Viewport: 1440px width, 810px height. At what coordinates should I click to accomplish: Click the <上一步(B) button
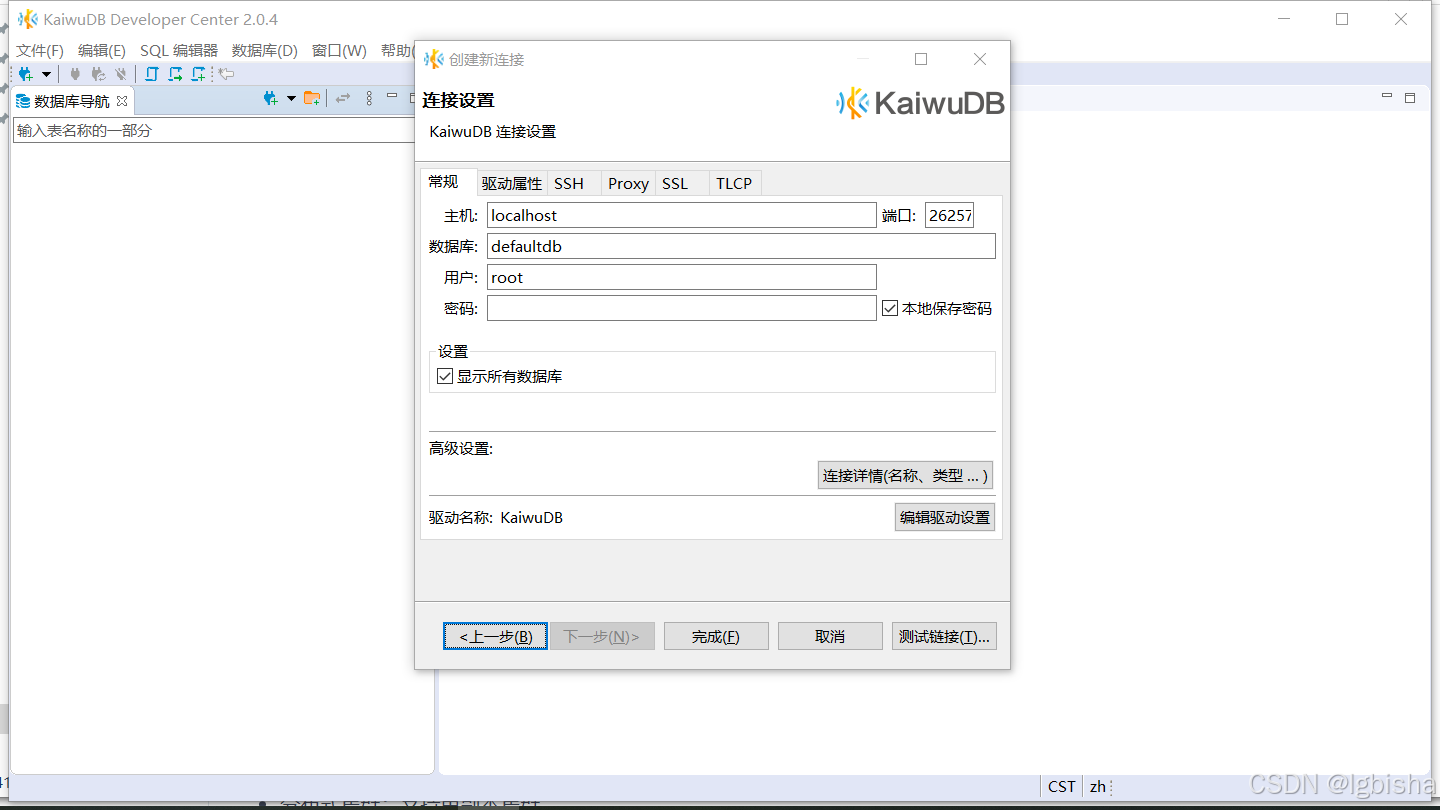click(x=495, y=636)
